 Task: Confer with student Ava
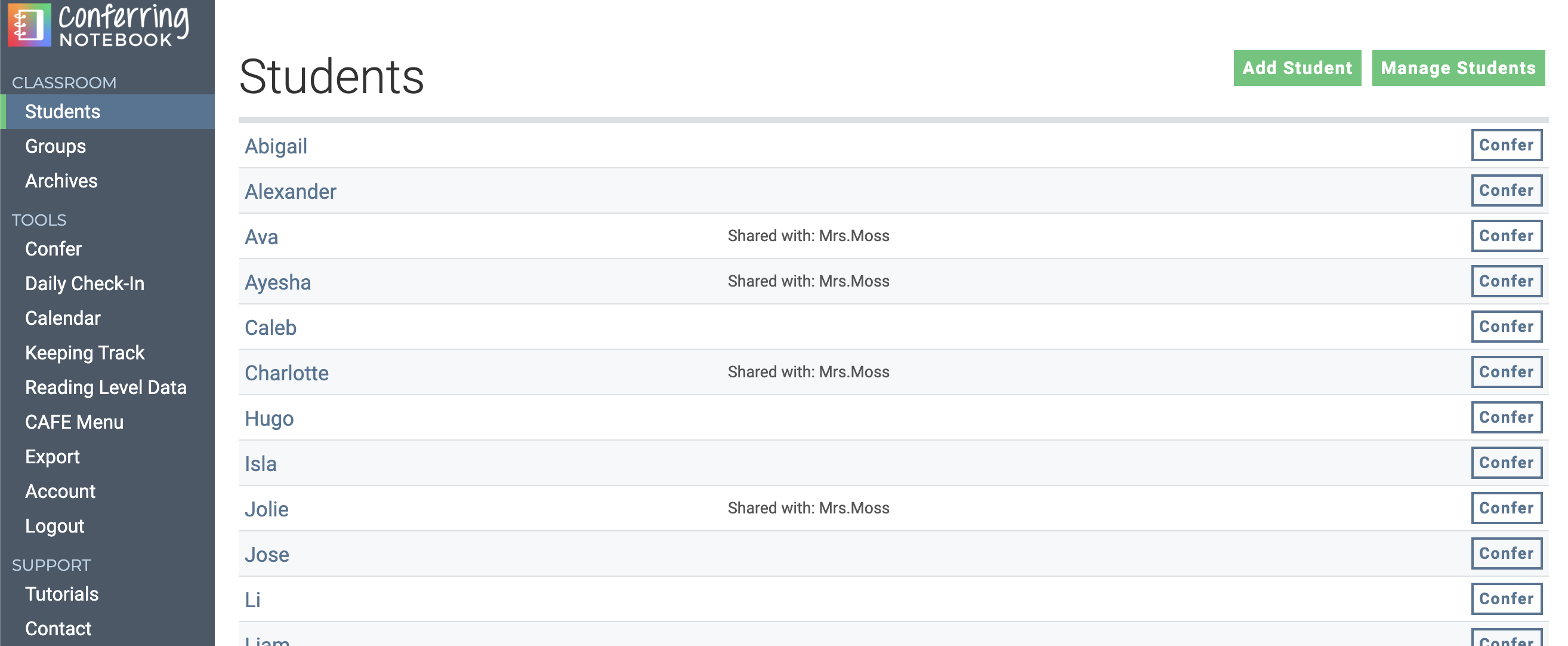tap(1506, 236)
